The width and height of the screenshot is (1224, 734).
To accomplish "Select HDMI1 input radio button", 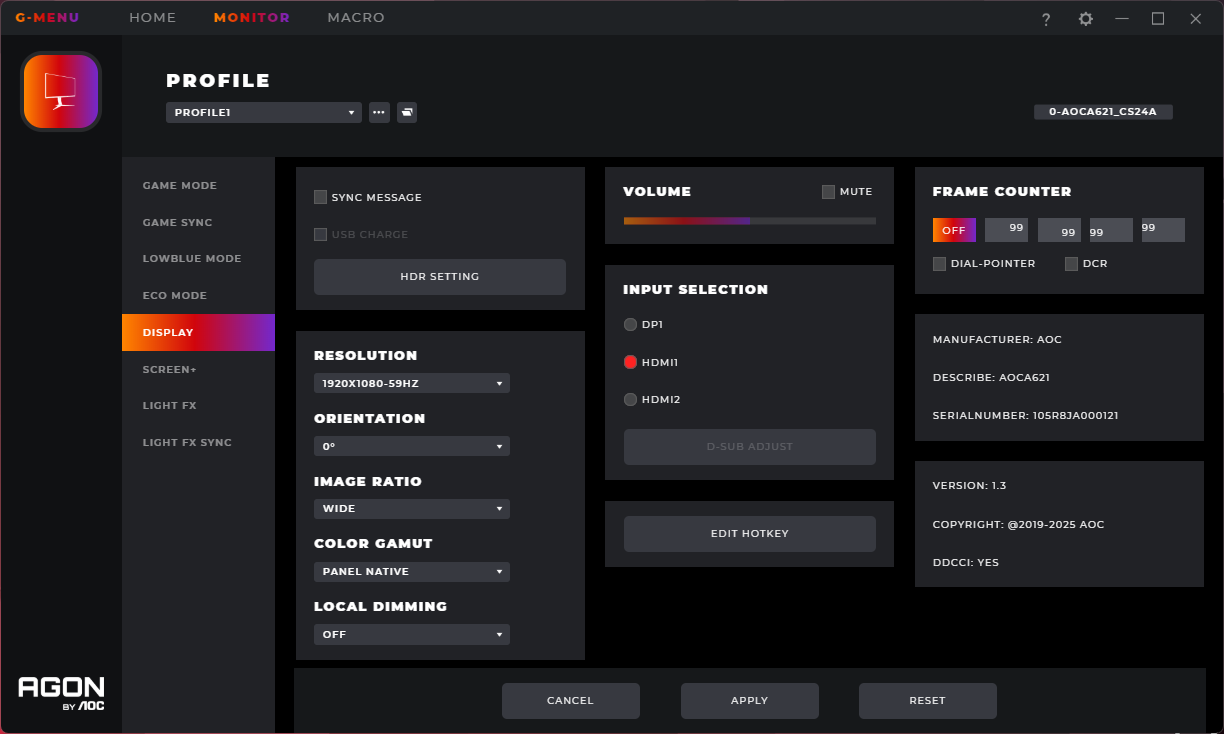I will [630, 362].
